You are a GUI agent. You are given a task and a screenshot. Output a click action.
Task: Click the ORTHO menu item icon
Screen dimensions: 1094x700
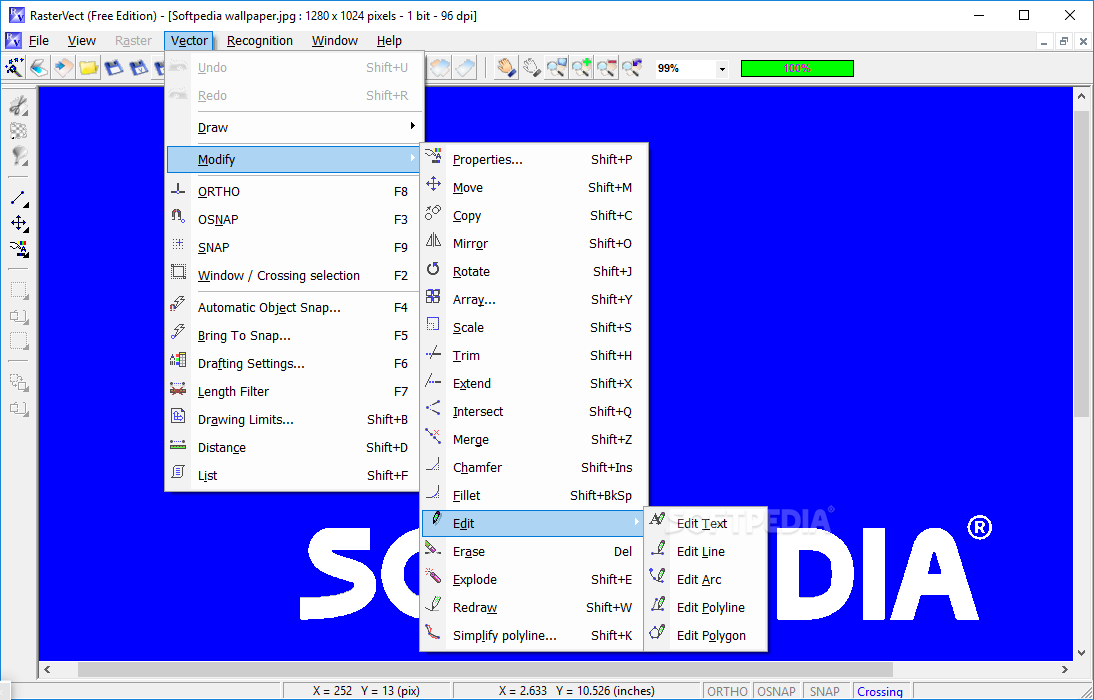(179, 190)
